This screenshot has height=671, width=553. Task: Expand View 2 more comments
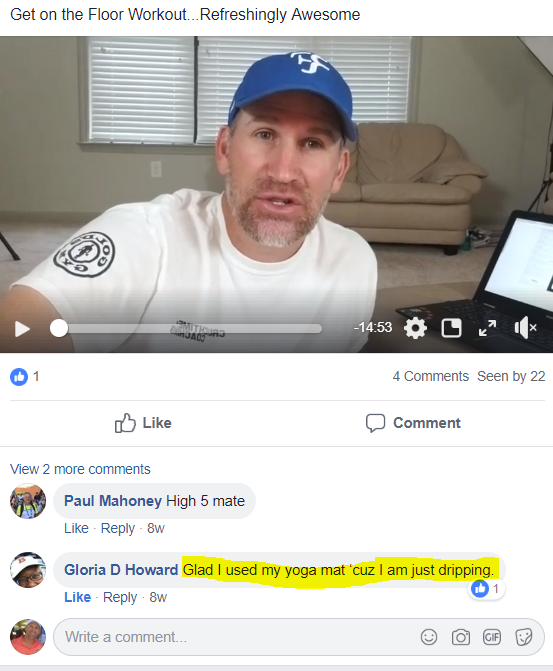click(x=80, y=469)
